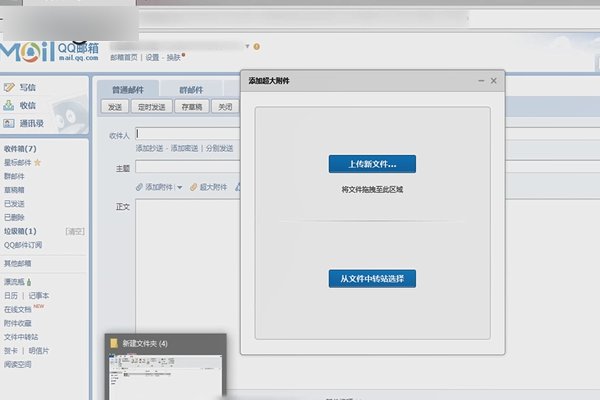This screenshot has height=400, width=600.
Task: Expand the account dropdown arrow in header
Action: click(x=248, y=46)
